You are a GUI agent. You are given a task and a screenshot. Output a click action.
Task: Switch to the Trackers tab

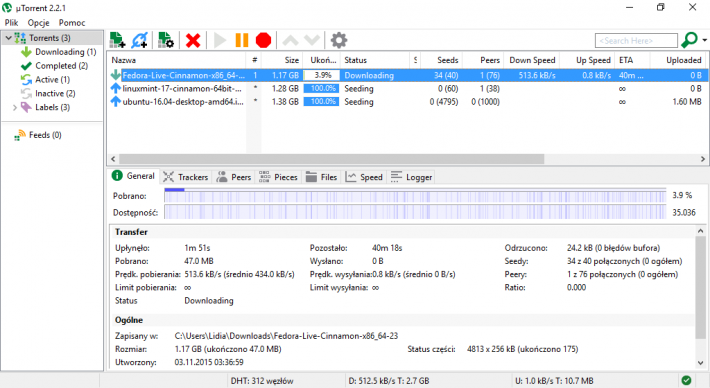186,177
